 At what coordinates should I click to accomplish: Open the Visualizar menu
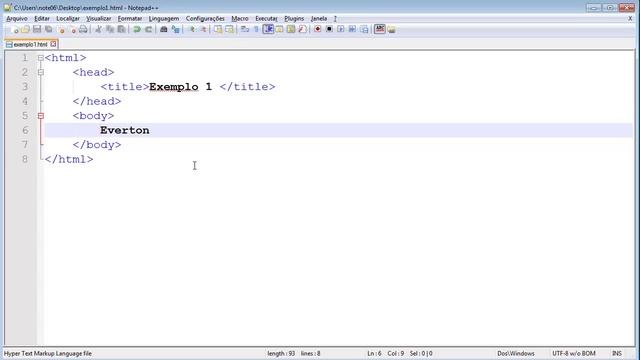98,19
